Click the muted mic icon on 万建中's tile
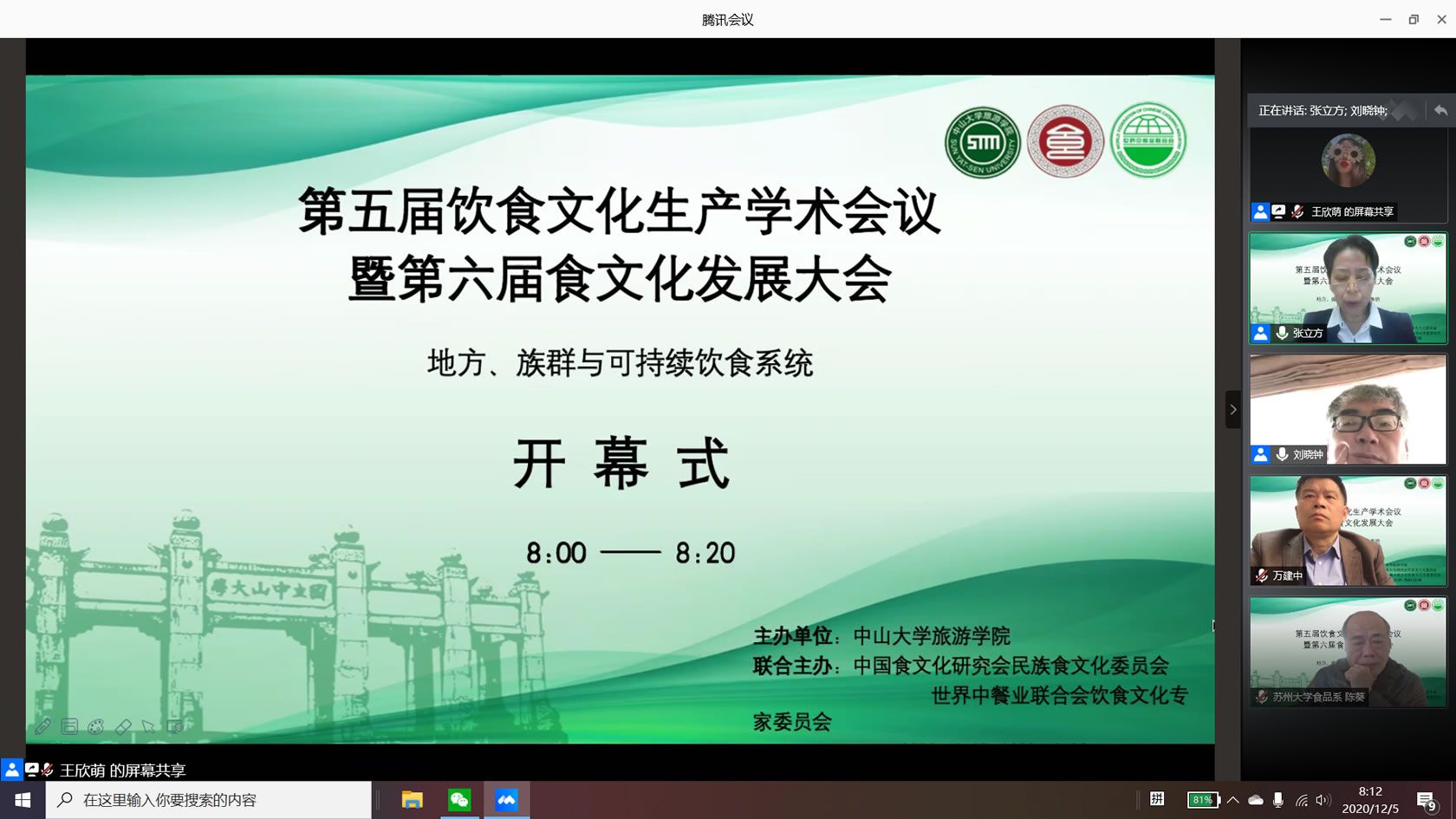 [1261, 575]
